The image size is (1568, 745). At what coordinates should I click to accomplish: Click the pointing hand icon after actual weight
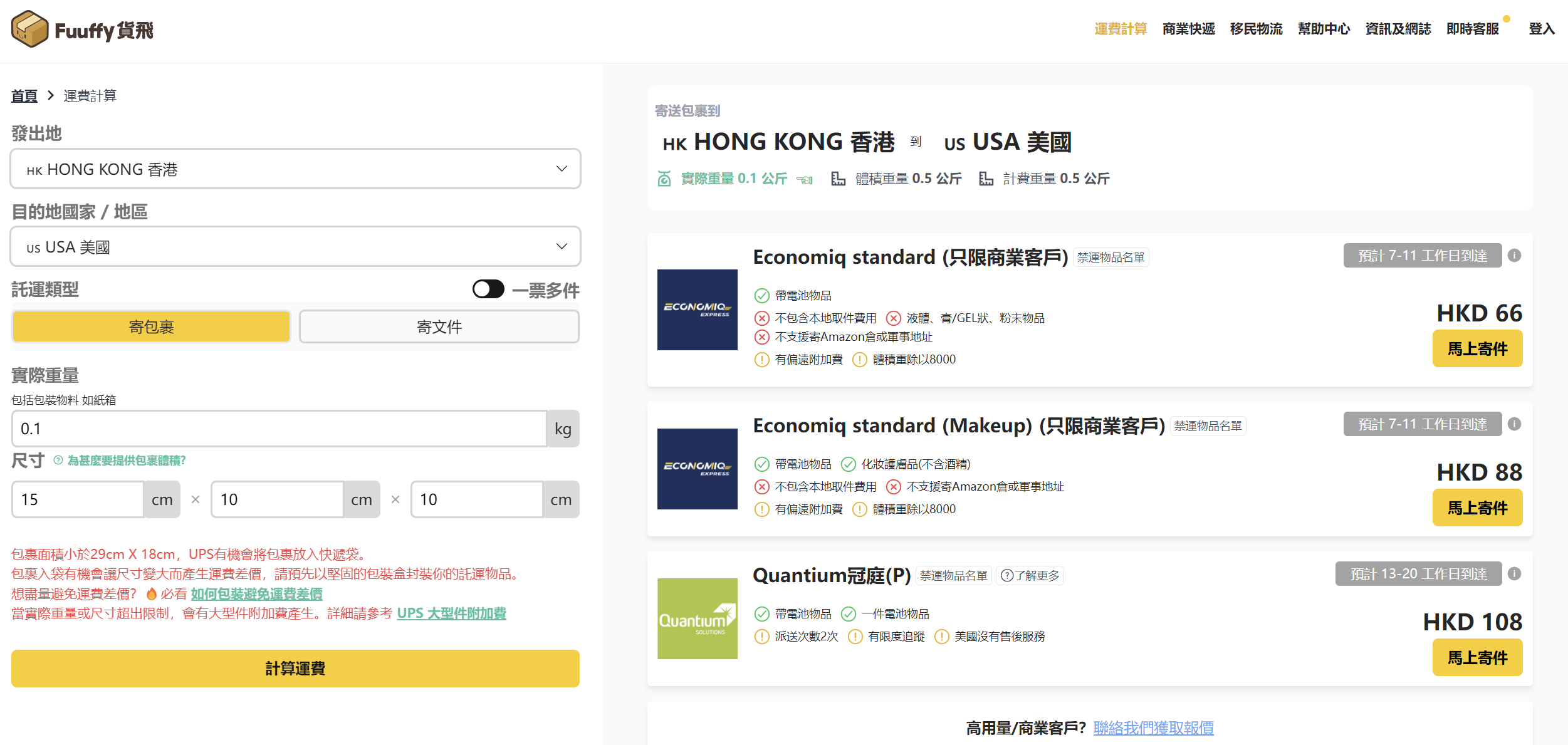click(x=805, y=180)
